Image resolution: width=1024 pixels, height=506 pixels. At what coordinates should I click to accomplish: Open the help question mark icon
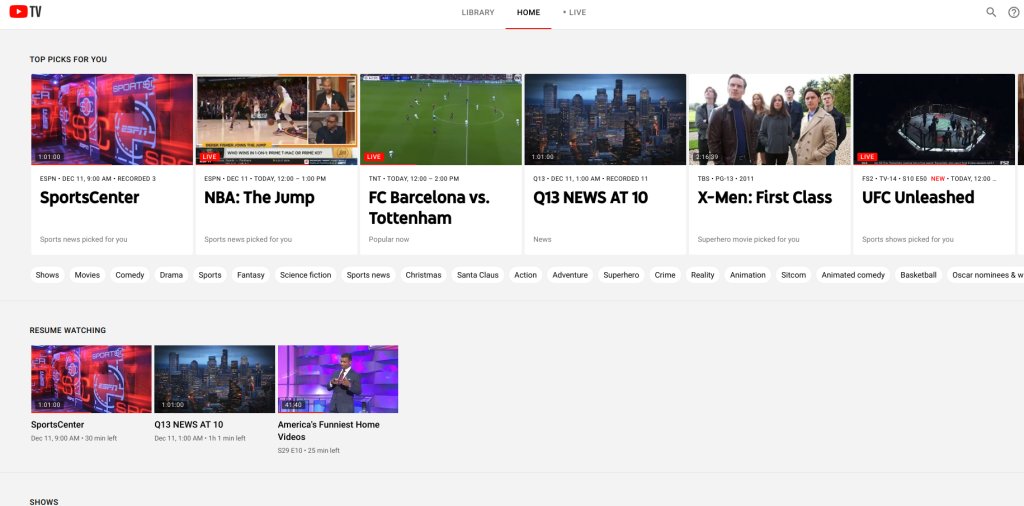click(1014, 12)
